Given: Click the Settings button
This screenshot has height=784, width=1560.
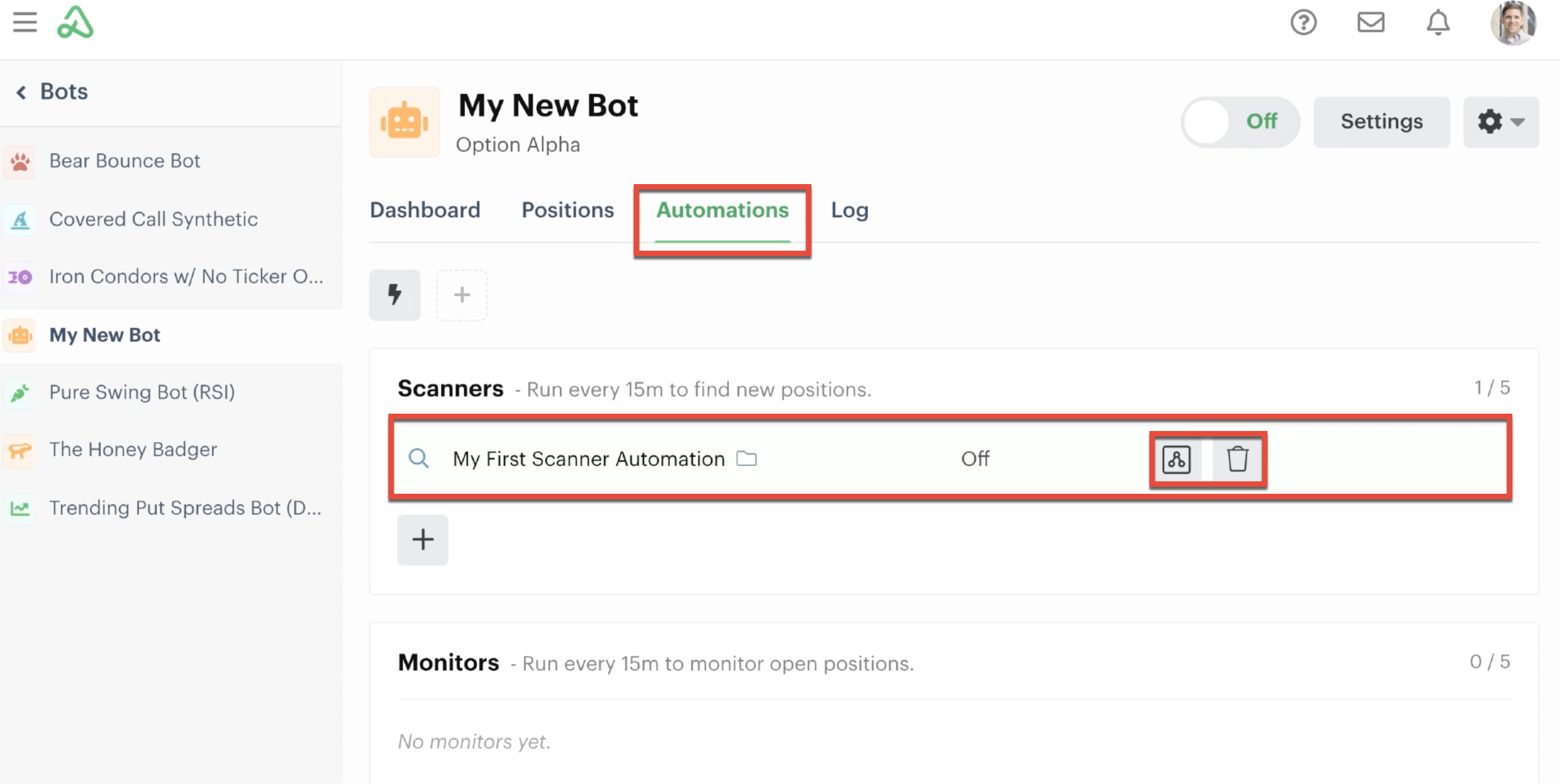Looking at the screenshot, I should [1381, 122].
